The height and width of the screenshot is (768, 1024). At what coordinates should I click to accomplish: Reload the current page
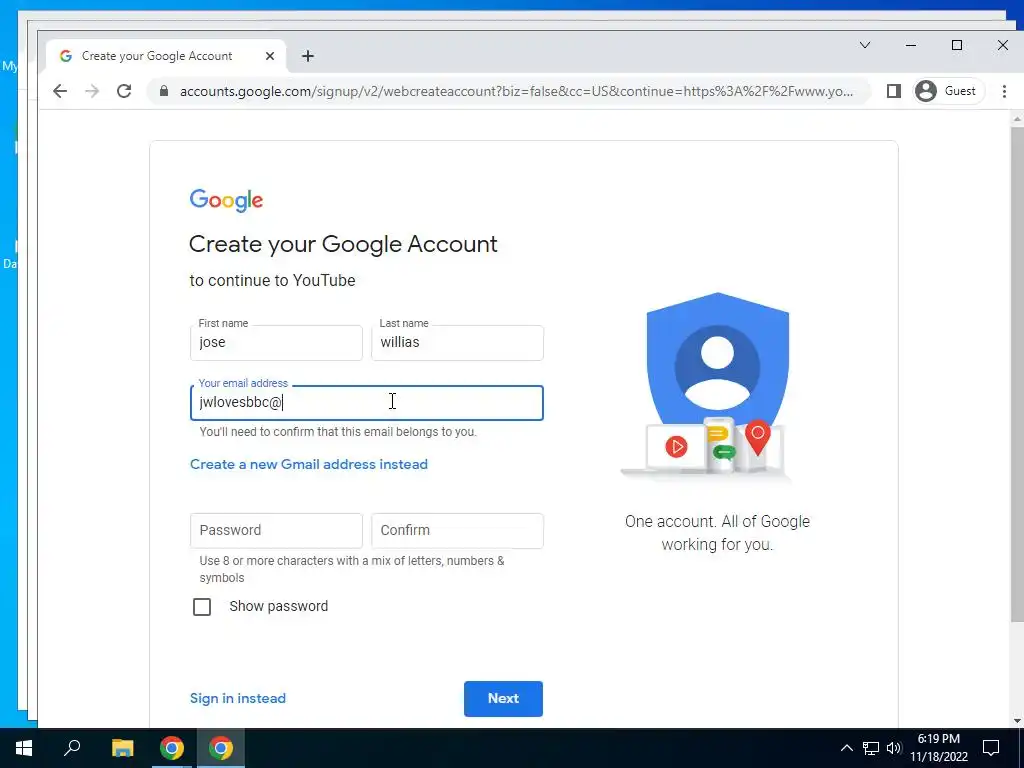click(124, 91)
